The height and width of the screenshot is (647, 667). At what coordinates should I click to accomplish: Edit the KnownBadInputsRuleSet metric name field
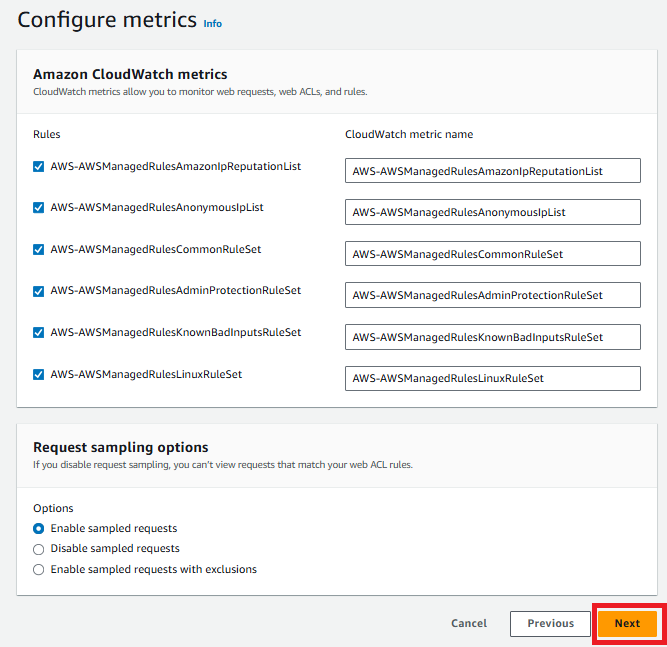pos(493,337)
